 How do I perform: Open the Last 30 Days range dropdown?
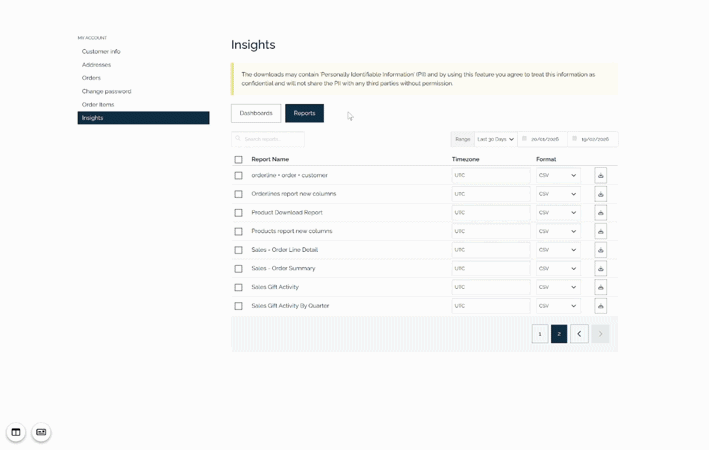[495, 139]
